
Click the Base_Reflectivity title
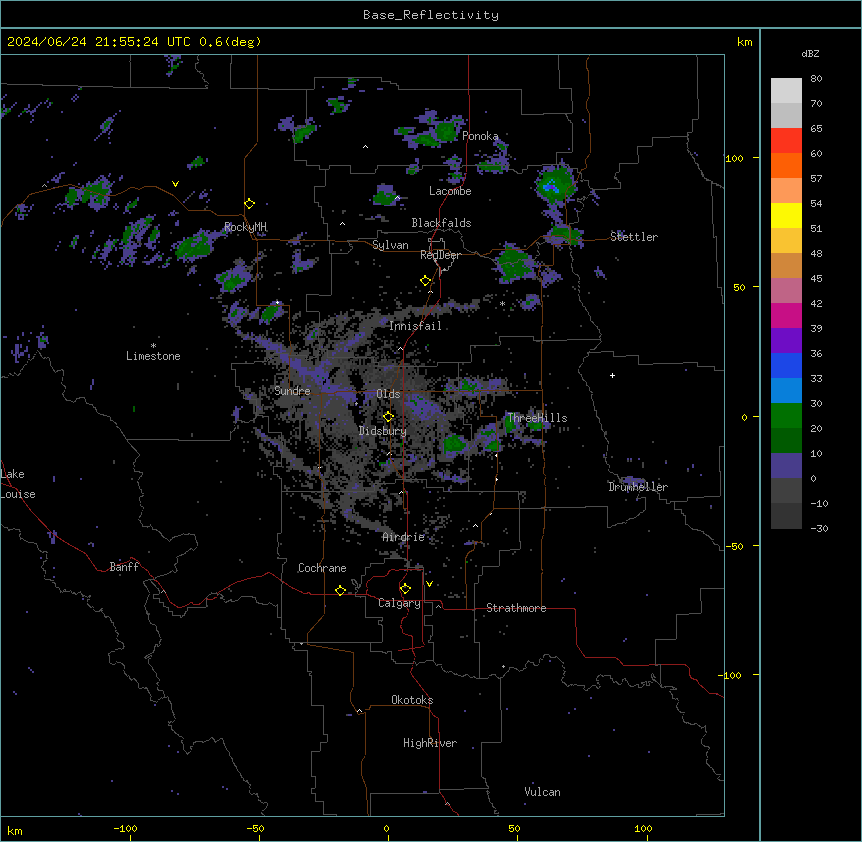point(431,15)
